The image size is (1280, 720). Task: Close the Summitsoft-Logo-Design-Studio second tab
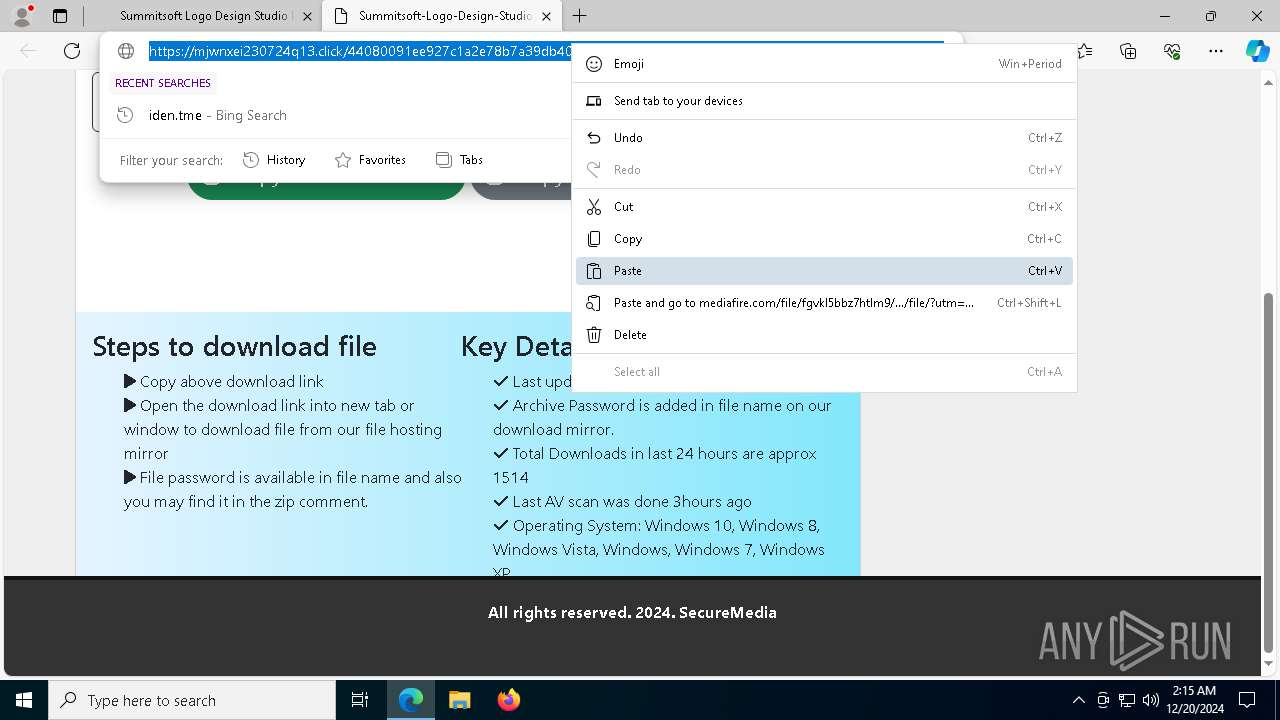(546, 16)
